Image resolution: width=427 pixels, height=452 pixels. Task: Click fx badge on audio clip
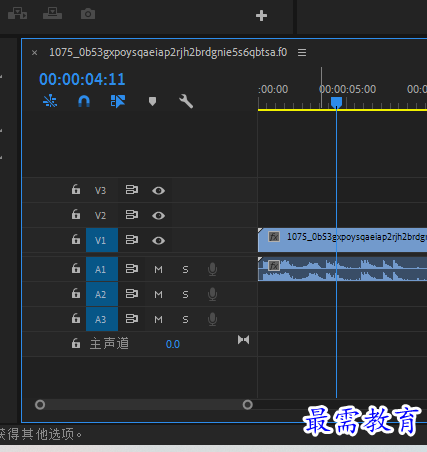[x=274, y=266]
